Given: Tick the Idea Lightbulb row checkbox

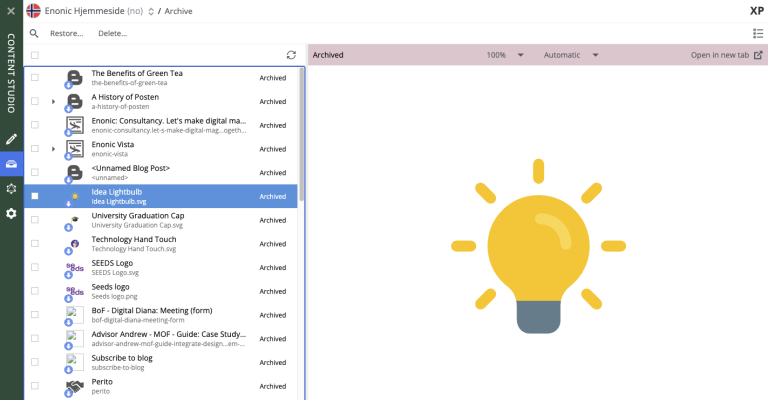Looking at the screenshot, I should click(35, 196).
